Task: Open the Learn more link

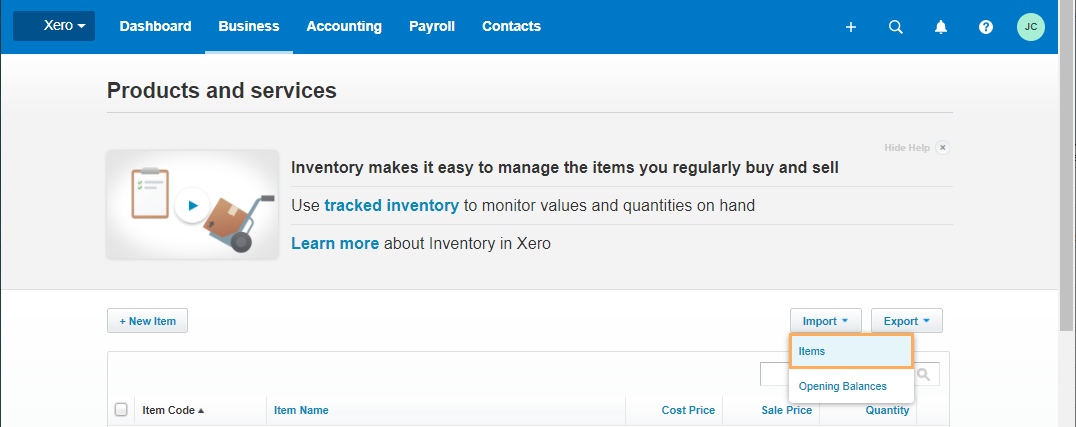Action: click(x=335, y=243)
